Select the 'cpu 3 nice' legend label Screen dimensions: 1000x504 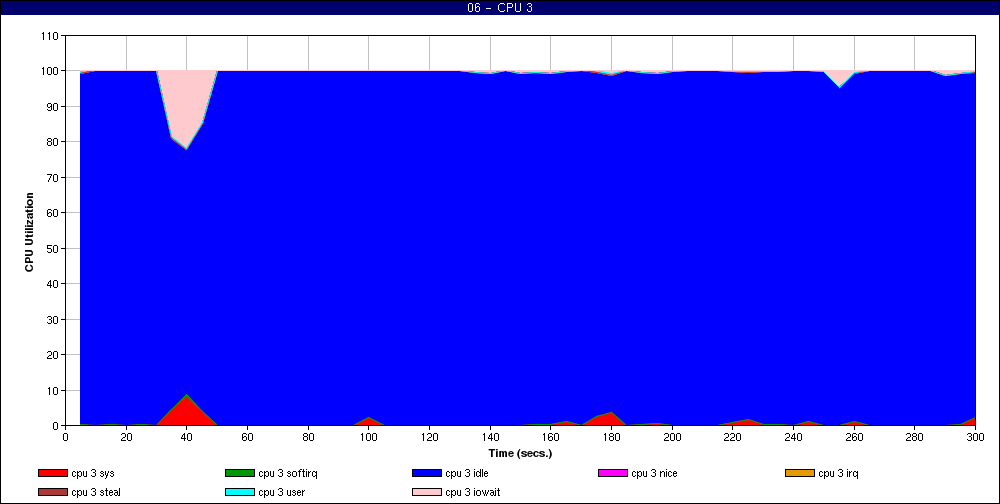[654, 473]
